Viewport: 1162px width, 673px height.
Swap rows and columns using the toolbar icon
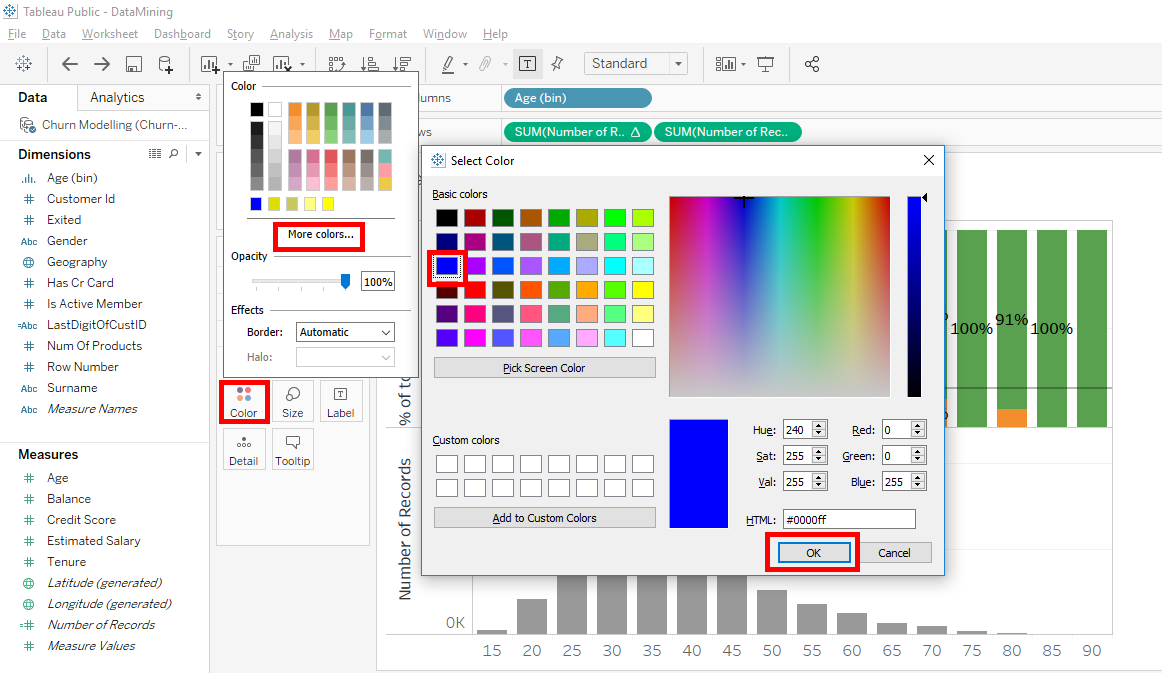pyautogui.click(x=337, y=64)
